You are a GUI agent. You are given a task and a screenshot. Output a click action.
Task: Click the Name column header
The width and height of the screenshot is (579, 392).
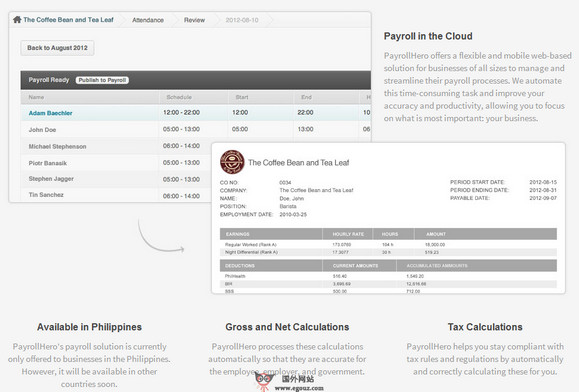(x=36, y=97)
